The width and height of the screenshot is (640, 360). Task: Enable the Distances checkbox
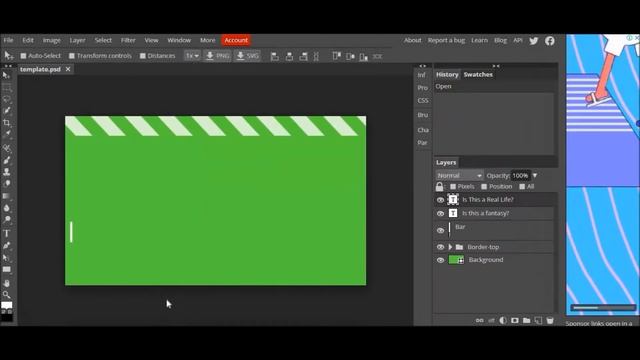(x=142, y=56)
